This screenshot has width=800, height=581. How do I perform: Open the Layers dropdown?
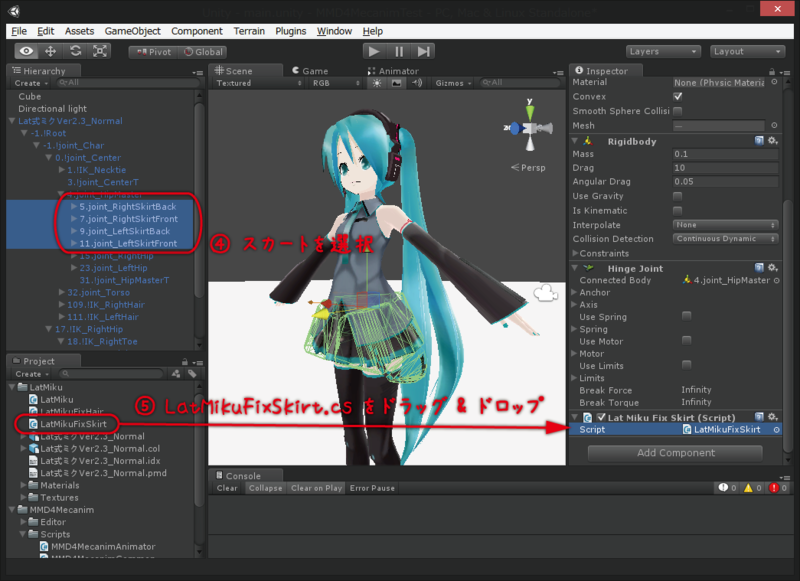coord(662,52)
